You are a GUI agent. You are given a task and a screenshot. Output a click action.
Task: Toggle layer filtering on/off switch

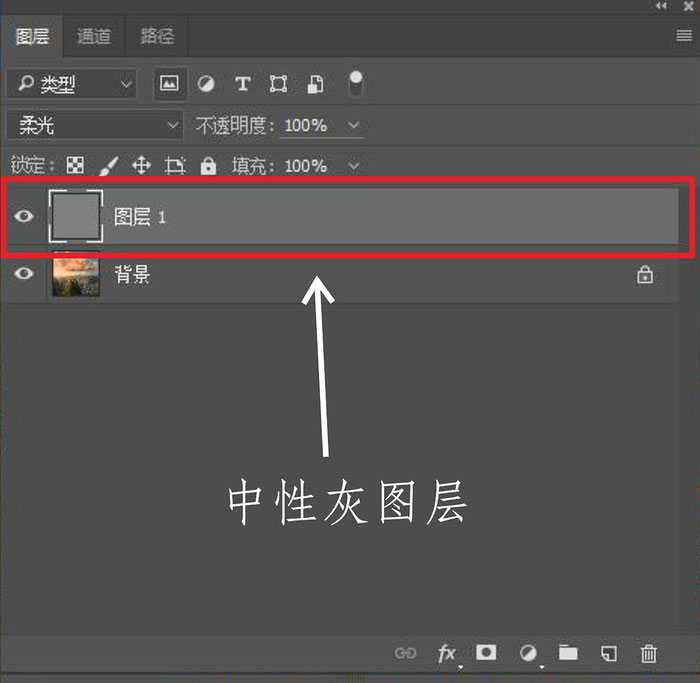tap(354, 84)
